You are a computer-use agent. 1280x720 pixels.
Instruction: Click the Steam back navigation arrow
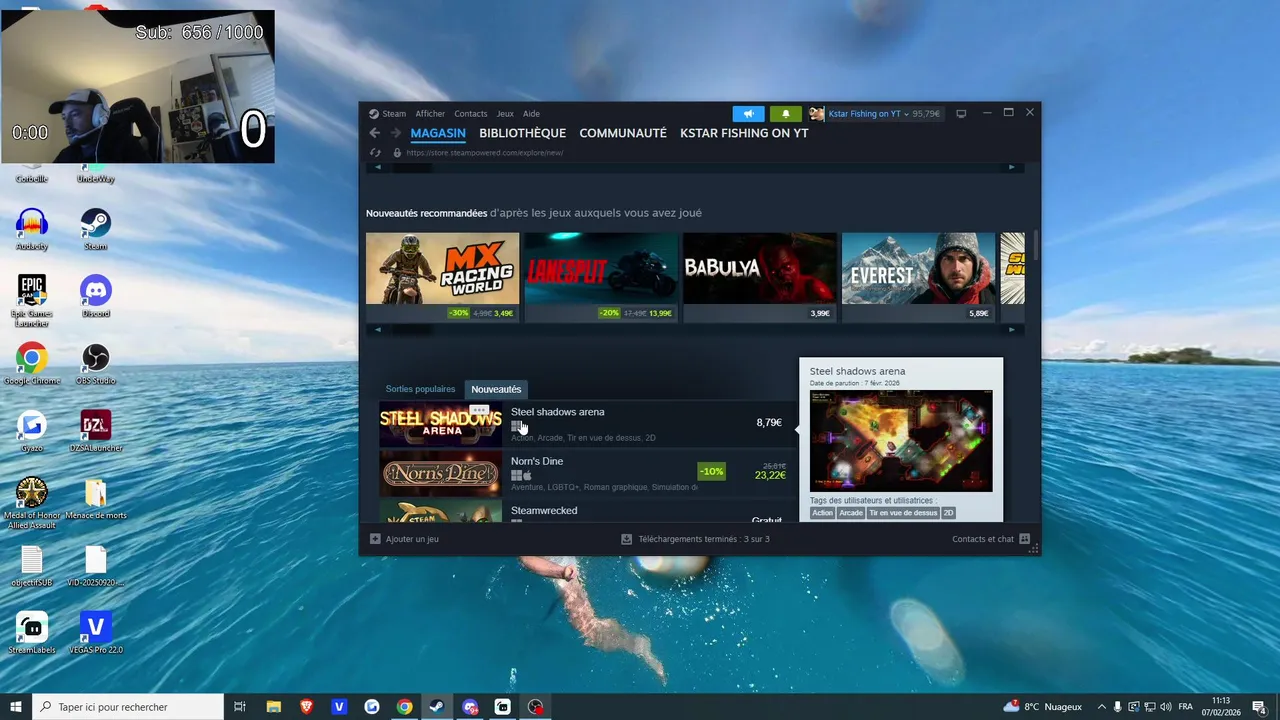pos(375,133)
